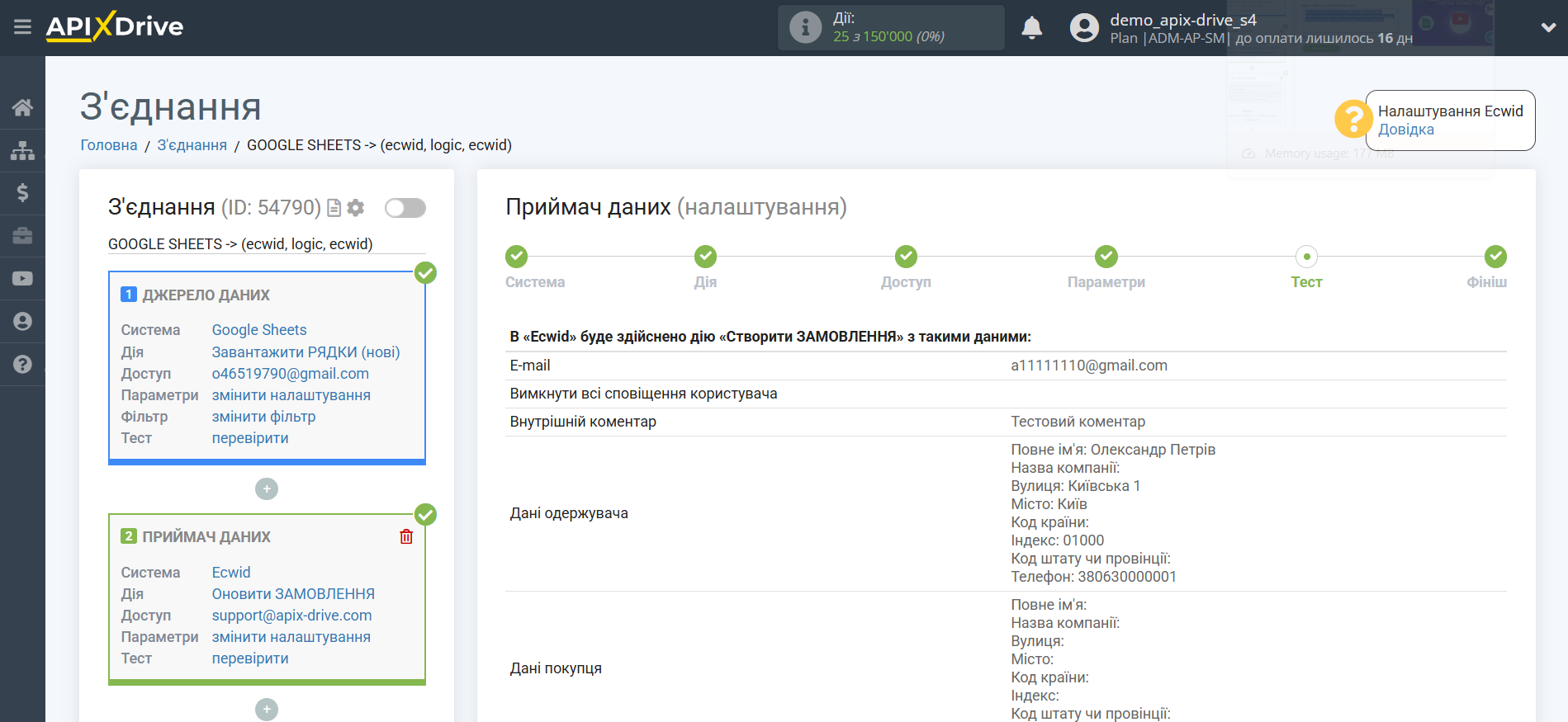Image resolution: width=1568 pixels, height=722 pixels.
Task: Add step below the receiver block
Action: click(267, 710)
